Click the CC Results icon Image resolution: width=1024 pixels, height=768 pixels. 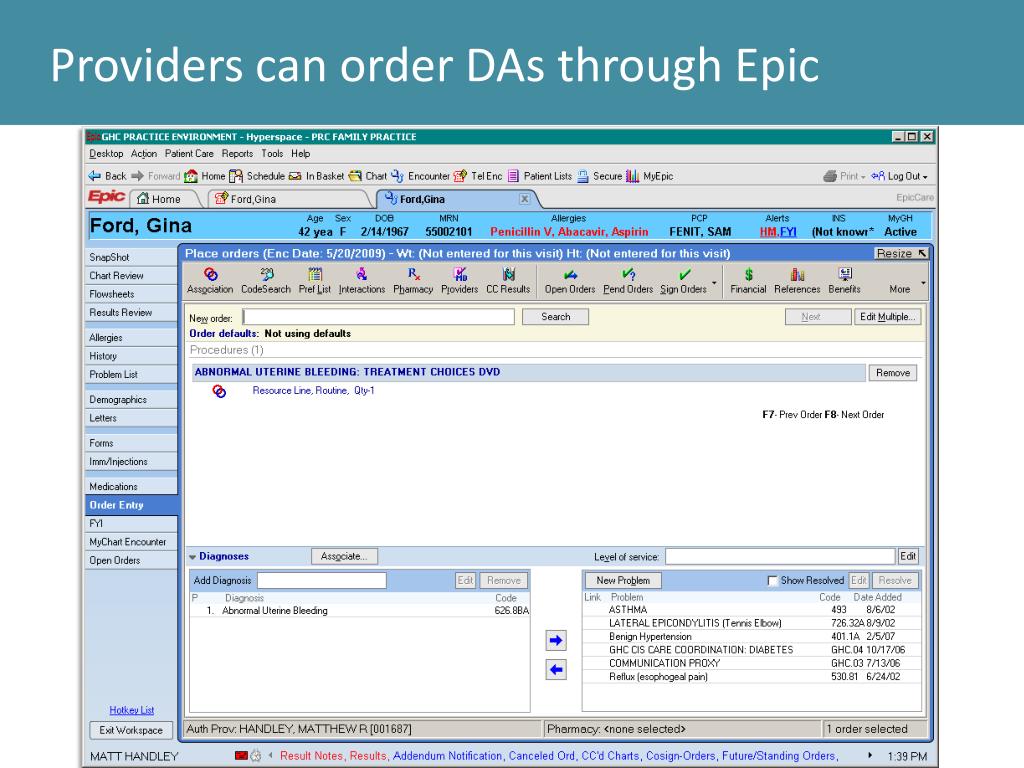508,281
